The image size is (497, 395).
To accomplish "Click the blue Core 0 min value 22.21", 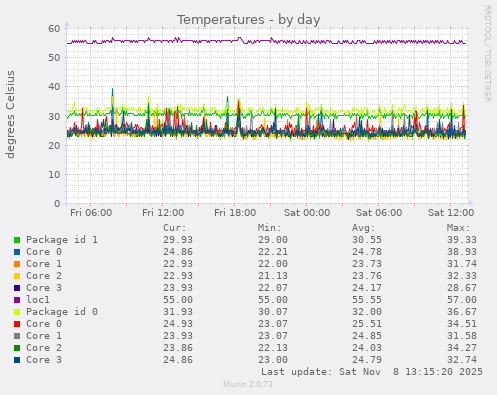I will click(273, 252).
